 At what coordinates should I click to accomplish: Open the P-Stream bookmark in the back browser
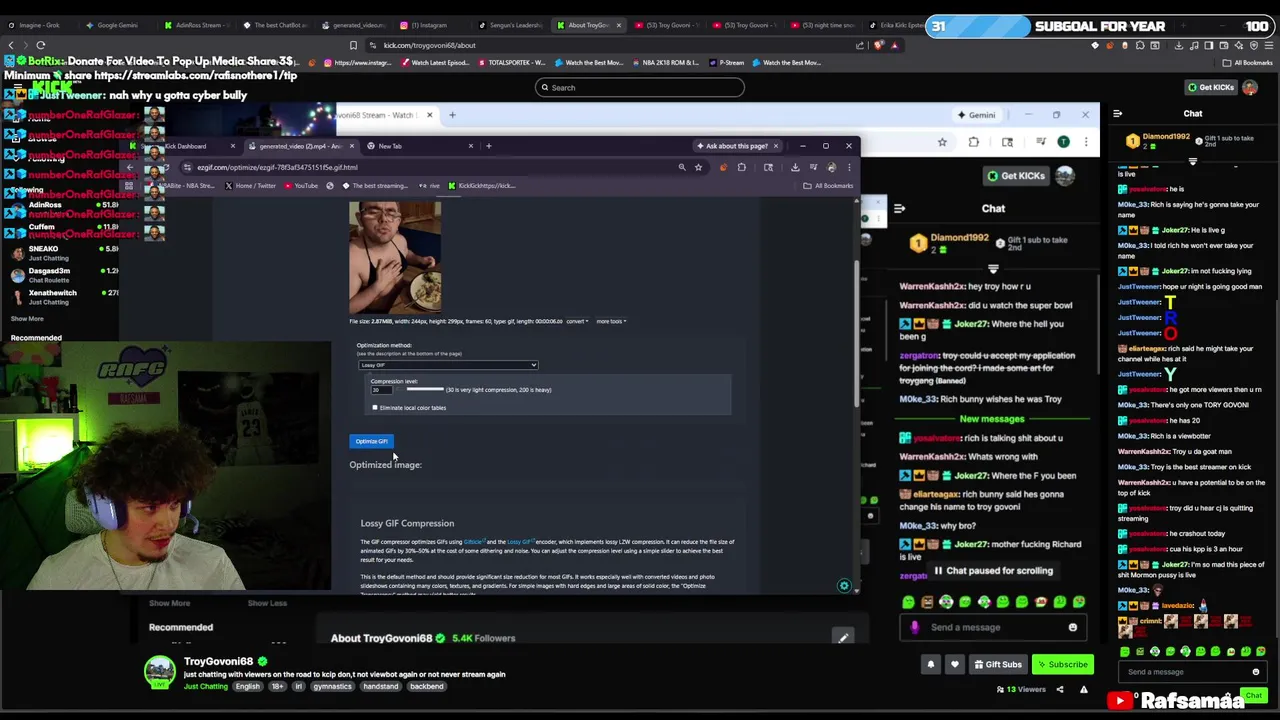tap(728, 63)
